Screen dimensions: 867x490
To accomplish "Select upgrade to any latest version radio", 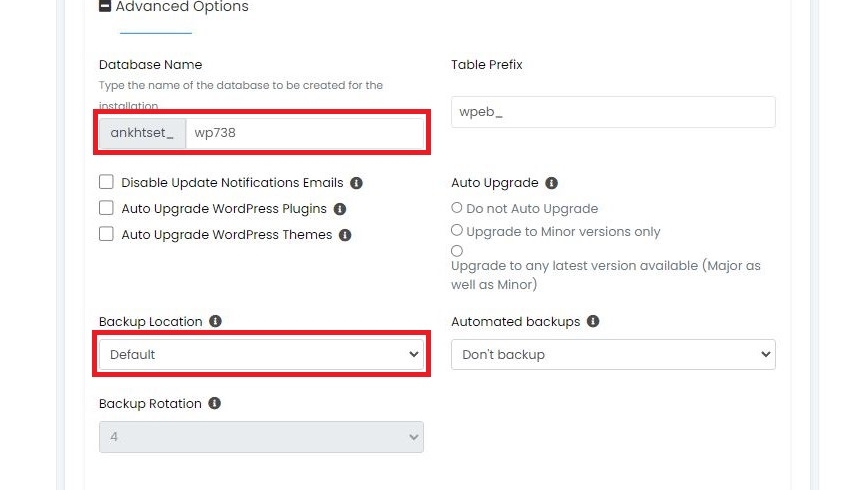I will coord(457,251).
